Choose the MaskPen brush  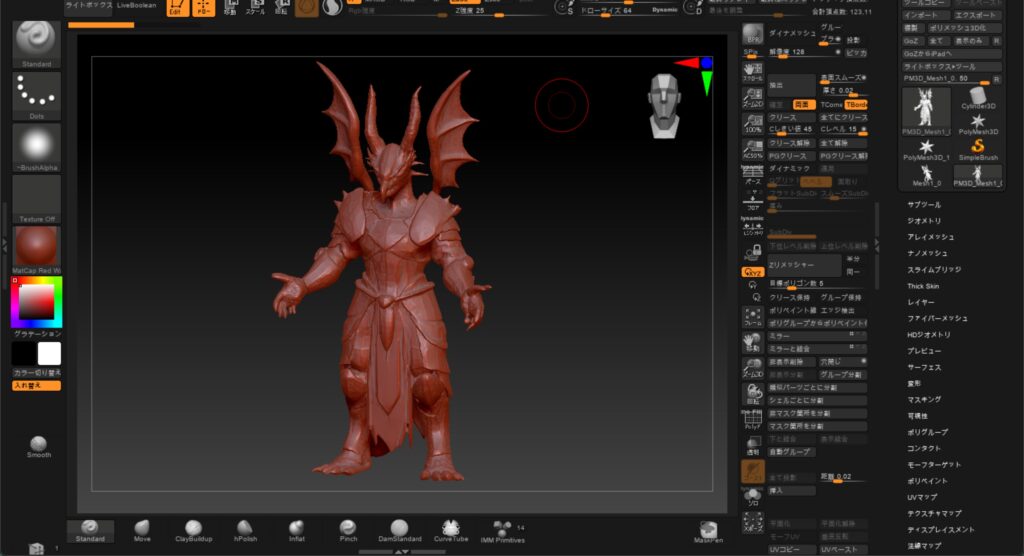pyautogui.click(x=708, y=532)
